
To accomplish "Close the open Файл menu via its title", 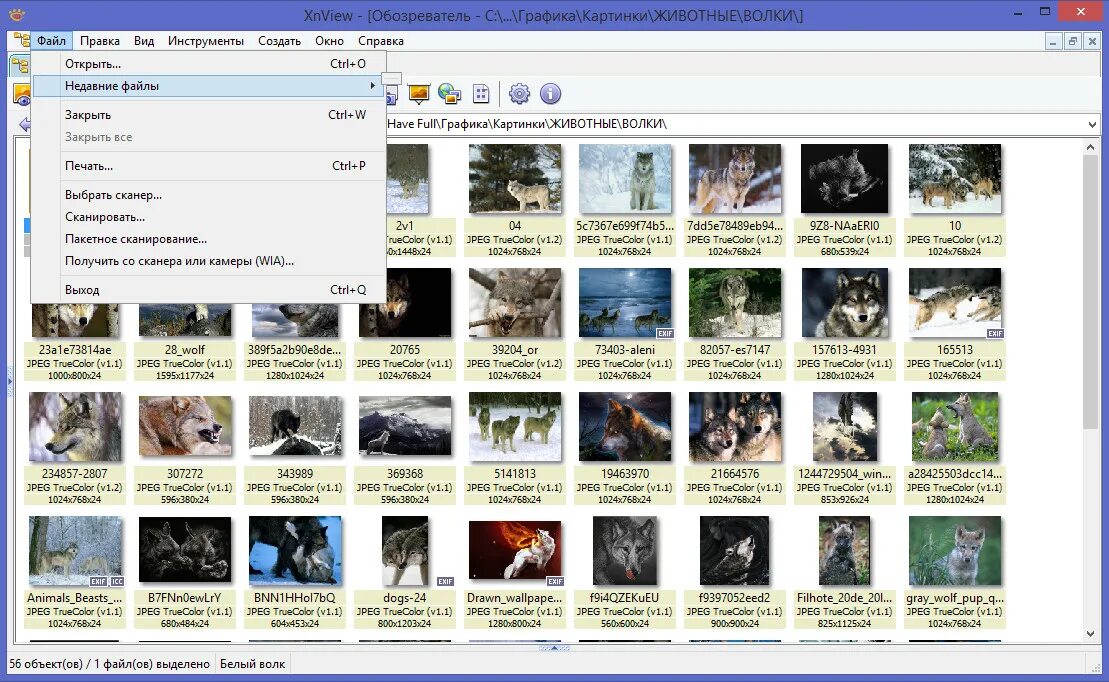I will pyautogui.click(x=52, y=41).
